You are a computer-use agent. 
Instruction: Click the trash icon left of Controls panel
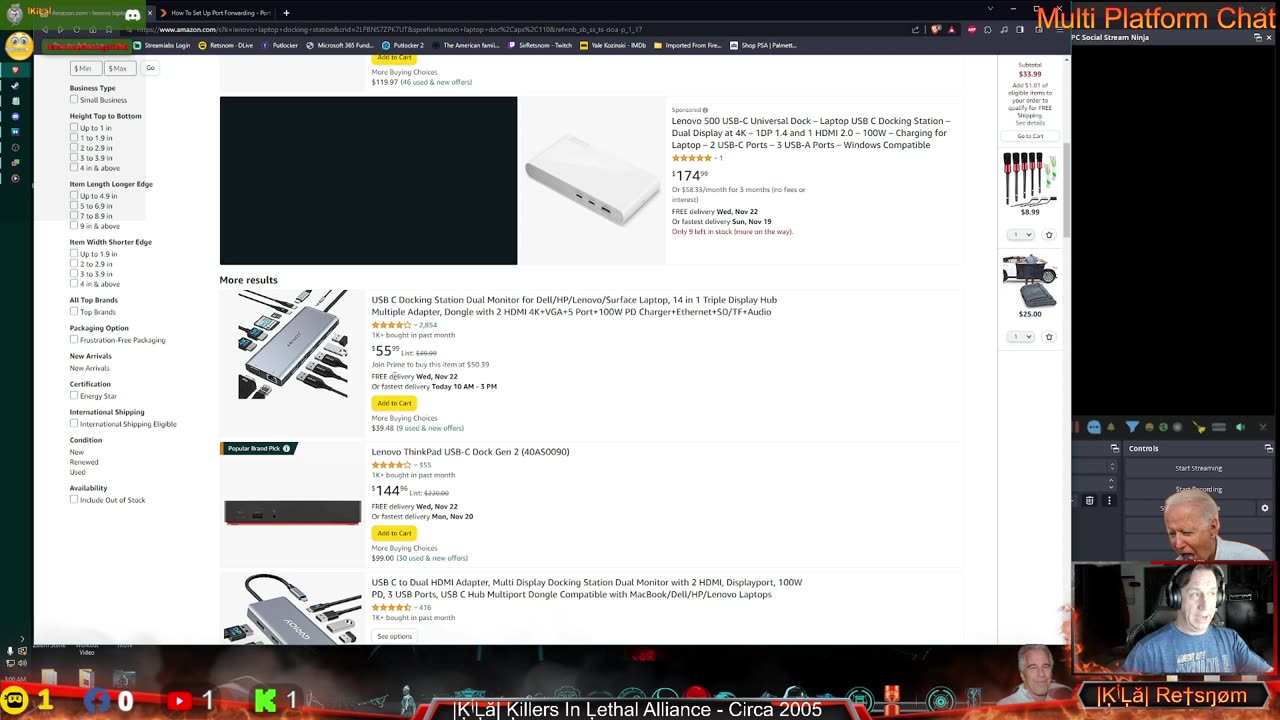point(1090,500)
